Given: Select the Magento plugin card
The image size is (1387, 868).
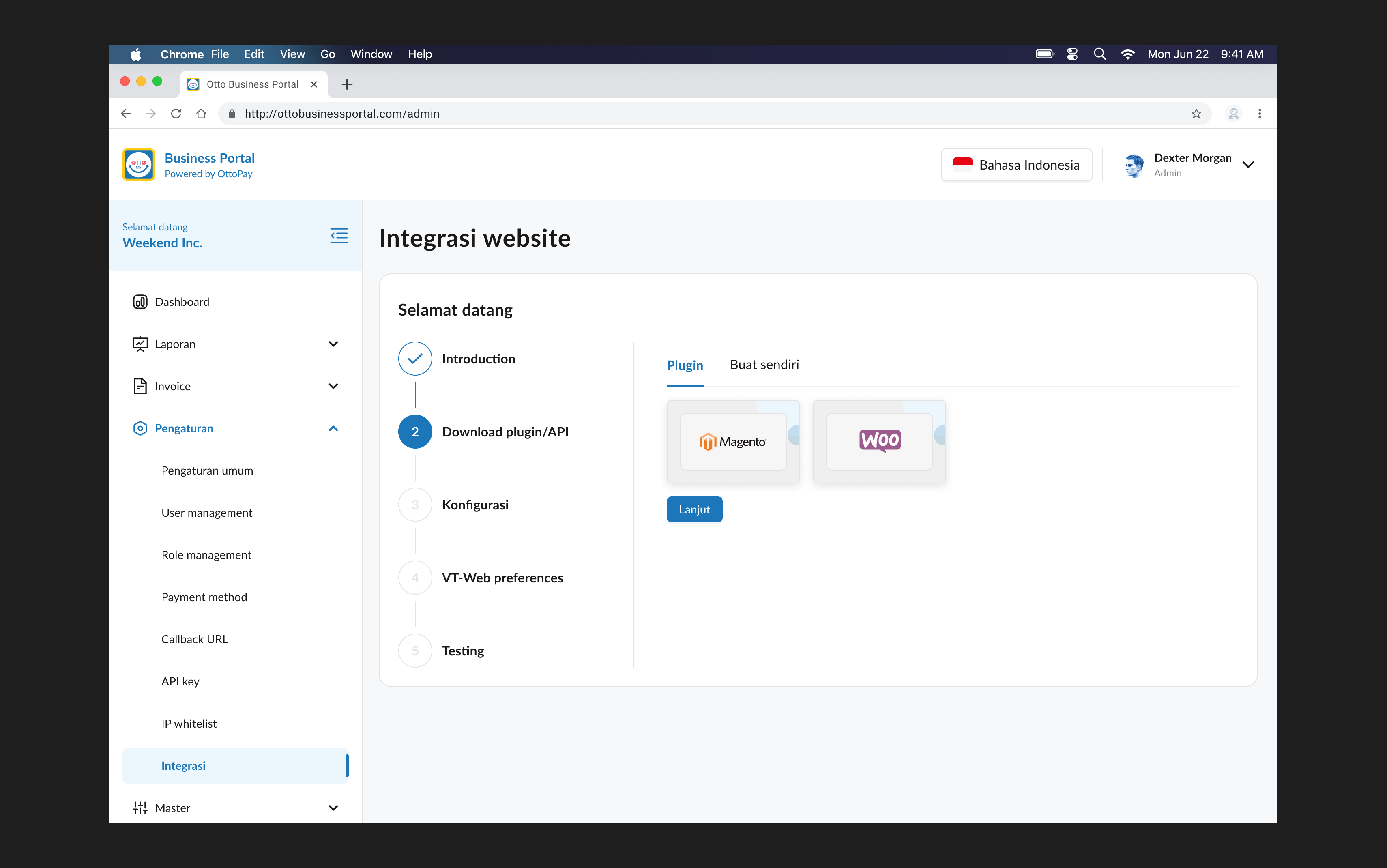Looking at the screenshot, I should click(x=733, y=441).
